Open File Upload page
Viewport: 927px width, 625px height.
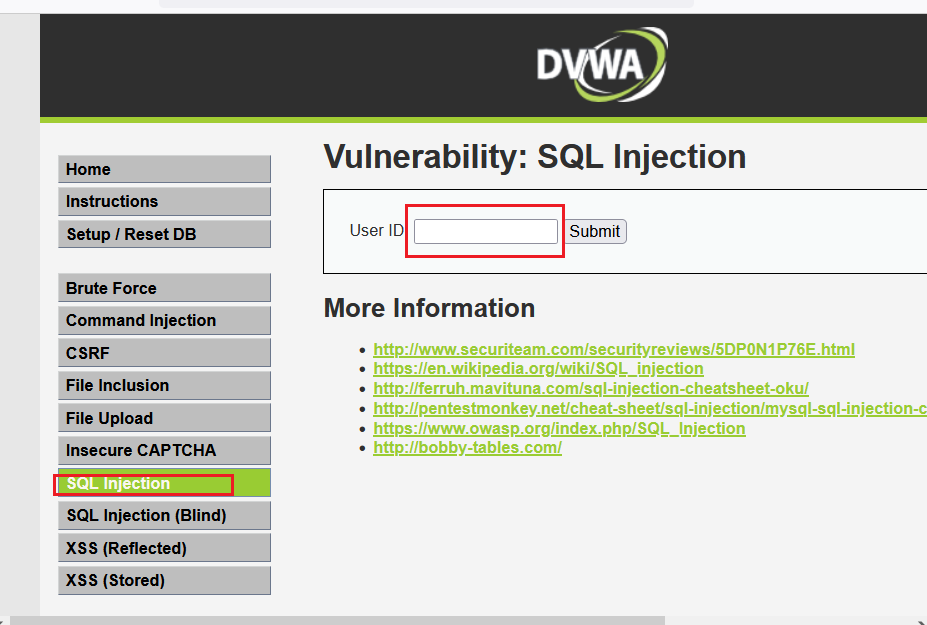click(x=164, y=418)
